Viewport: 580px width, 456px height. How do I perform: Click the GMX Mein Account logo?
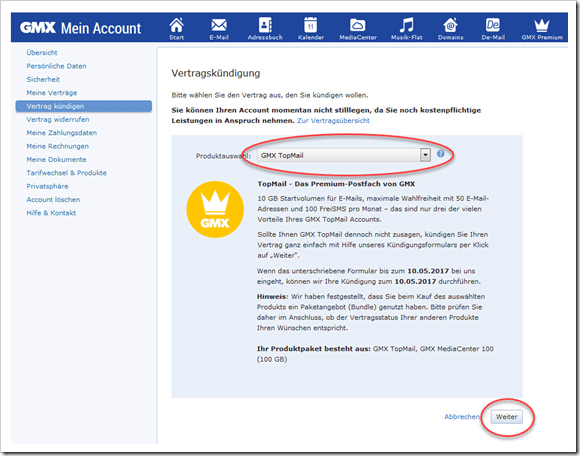coord(80,28)
